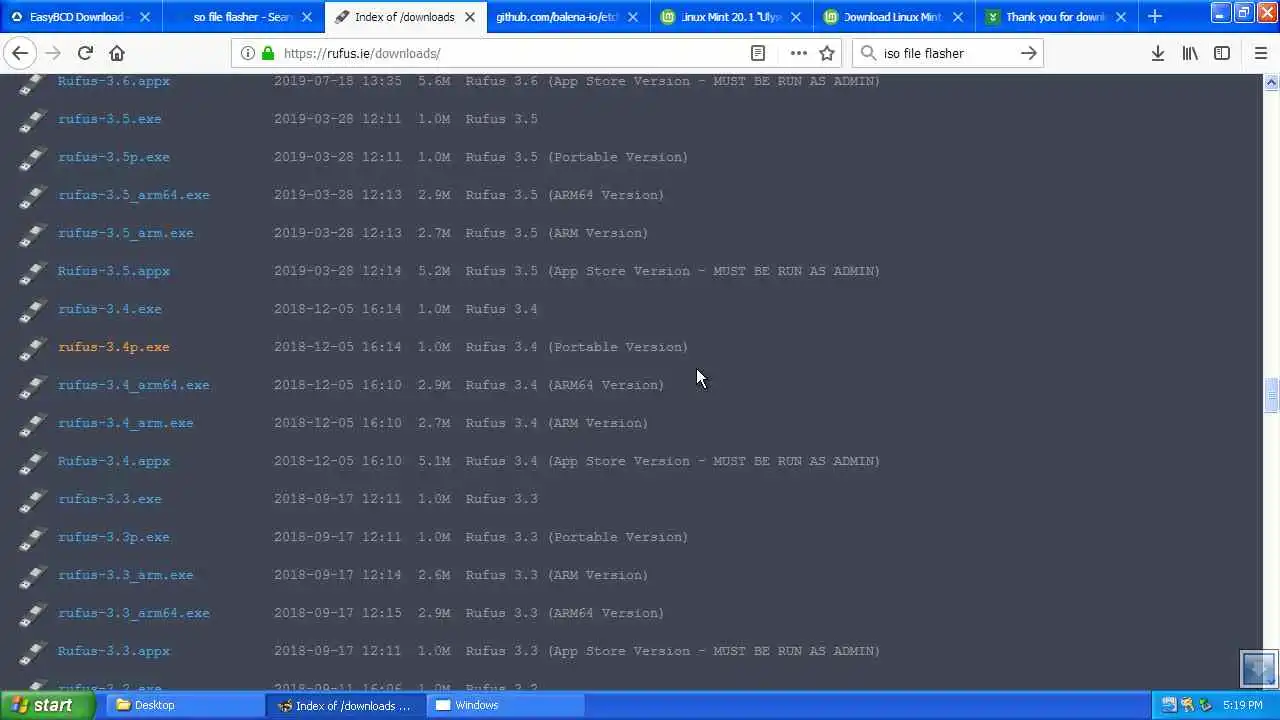Click the site information padlock icon

268,53
